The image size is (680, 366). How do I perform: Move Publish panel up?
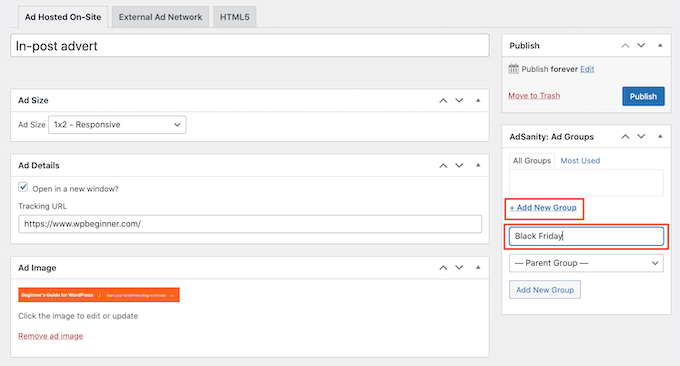point(625,46)
